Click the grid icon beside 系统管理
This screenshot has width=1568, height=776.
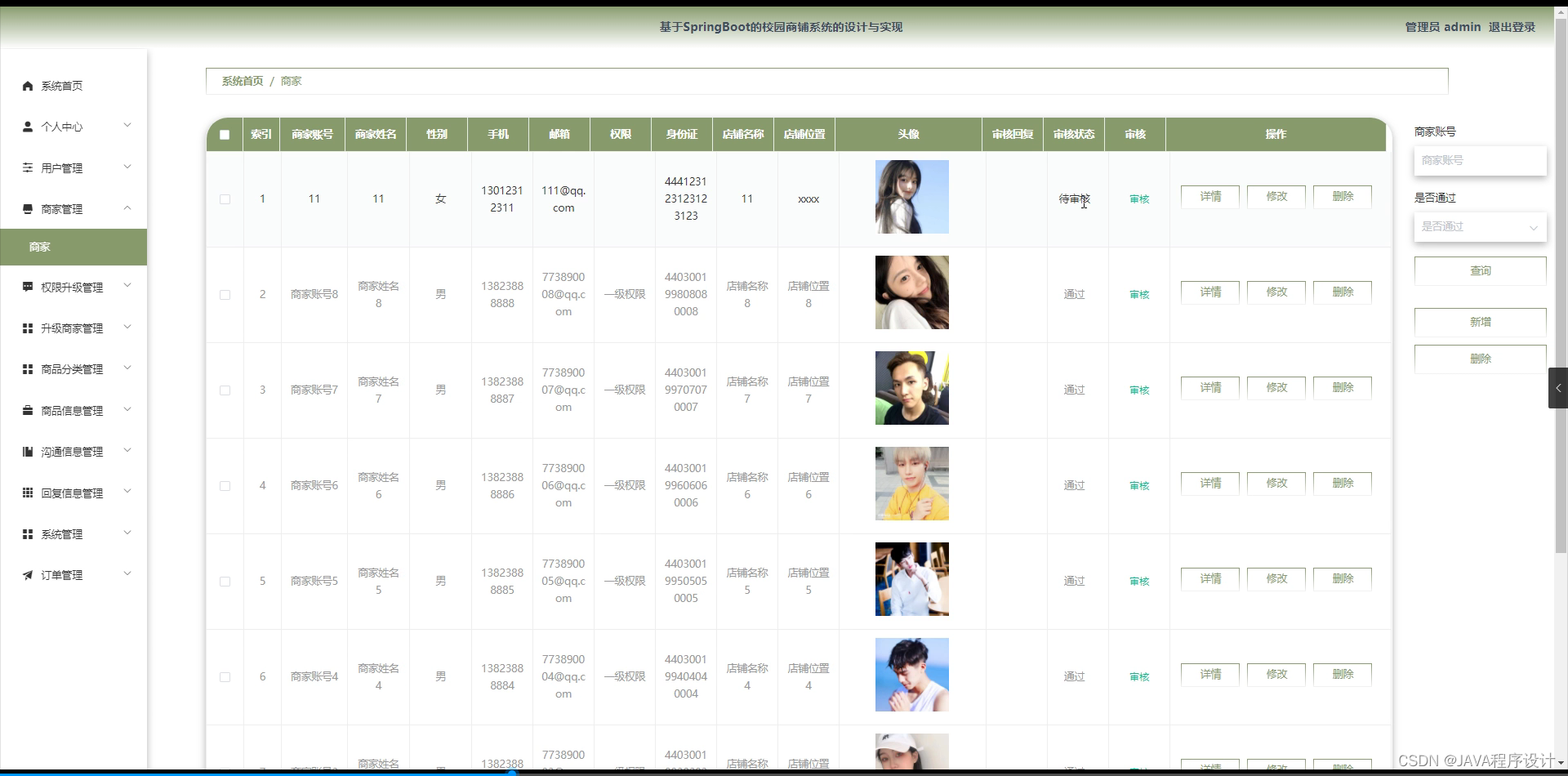pos(28,534)
